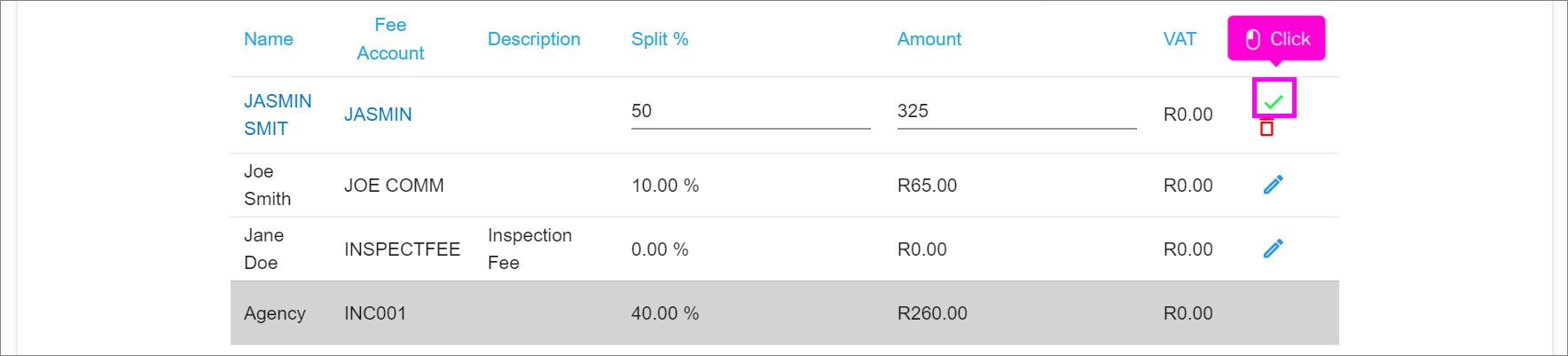The image size is (1568, 356).
Task: Sort by the Name column header
Action: 268,39
